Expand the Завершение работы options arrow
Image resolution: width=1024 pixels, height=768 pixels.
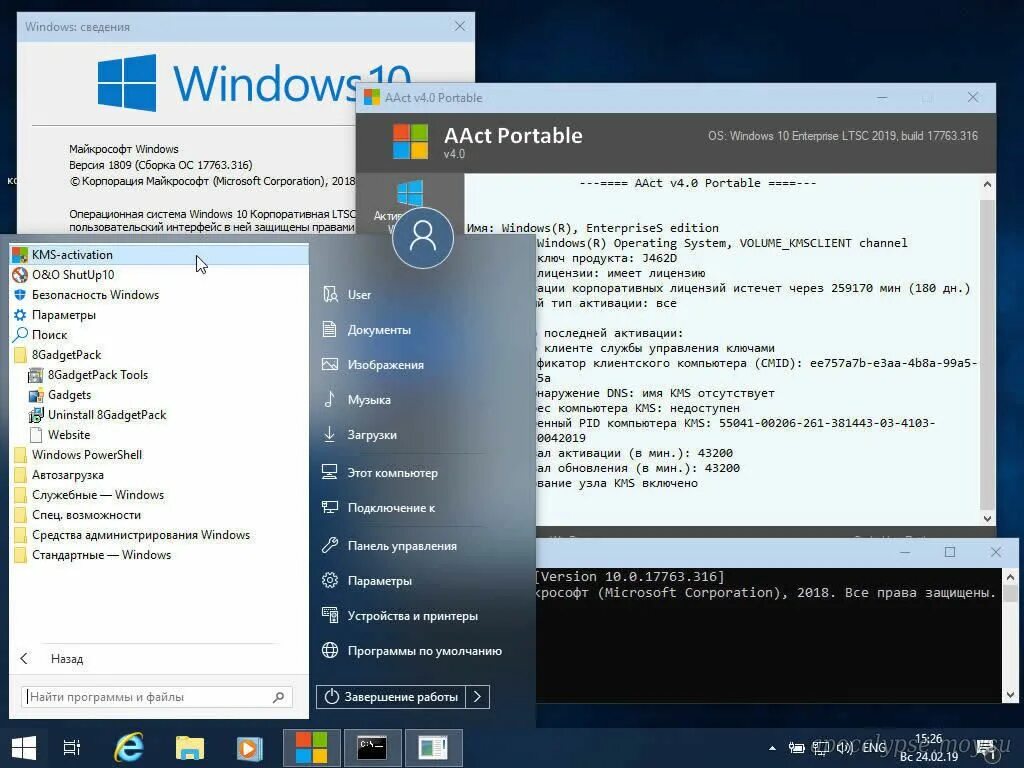[x=478, y=696]
